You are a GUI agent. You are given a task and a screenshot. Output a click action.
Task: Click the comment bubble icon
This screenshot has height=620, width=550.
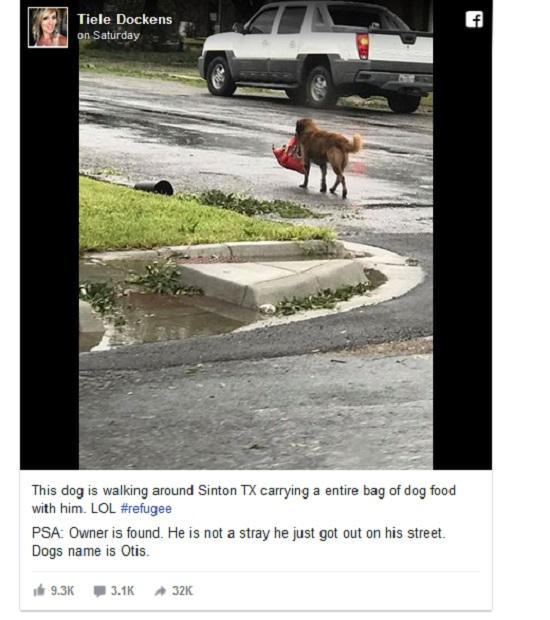[x=100, y=591]
